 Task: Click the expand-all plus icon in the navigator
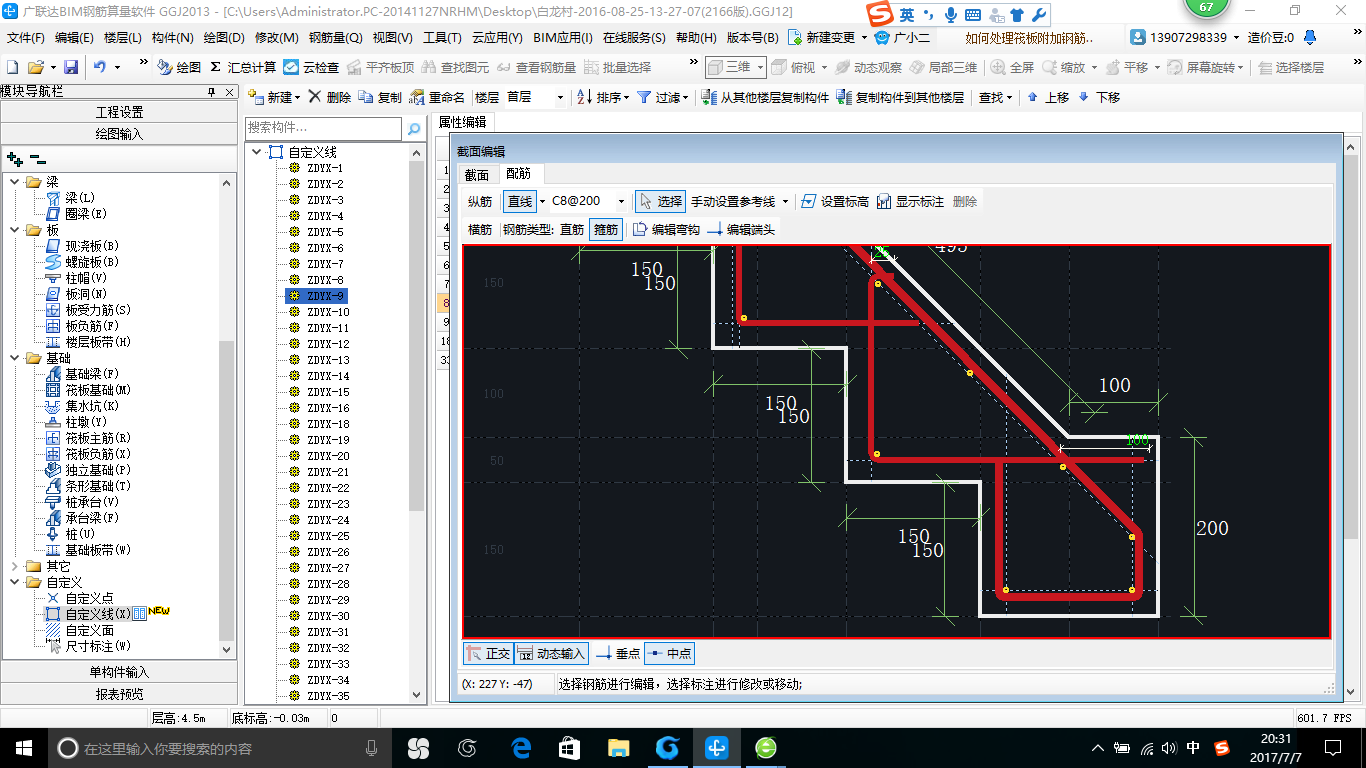coord(14,158)
